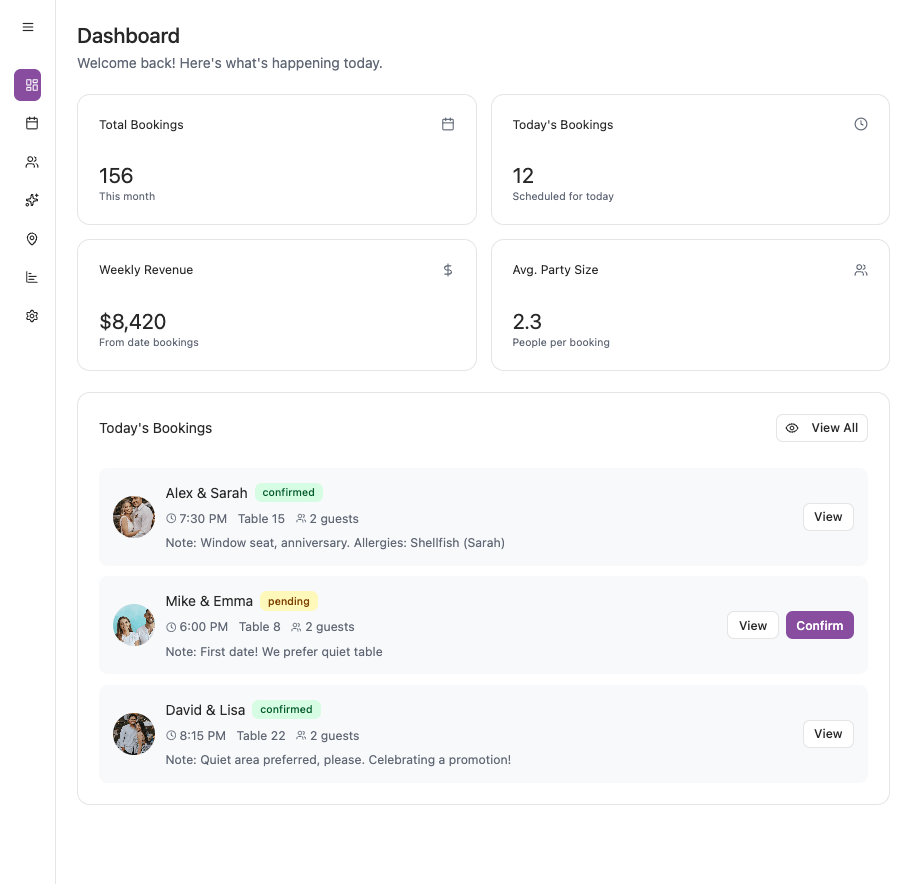Click the dollar icon on Weekly Revenue card
The image size is (909, 884).
[x=448, y=270]
